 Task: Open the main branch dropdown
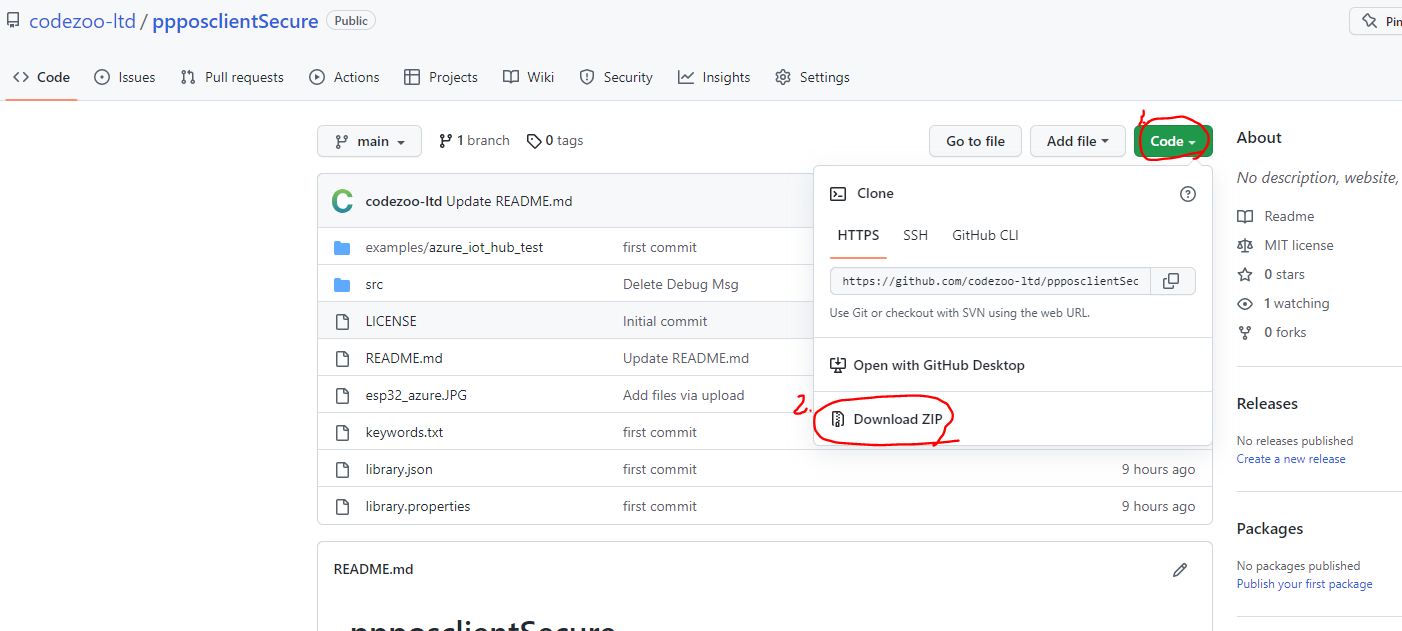[x=369, y=141]
